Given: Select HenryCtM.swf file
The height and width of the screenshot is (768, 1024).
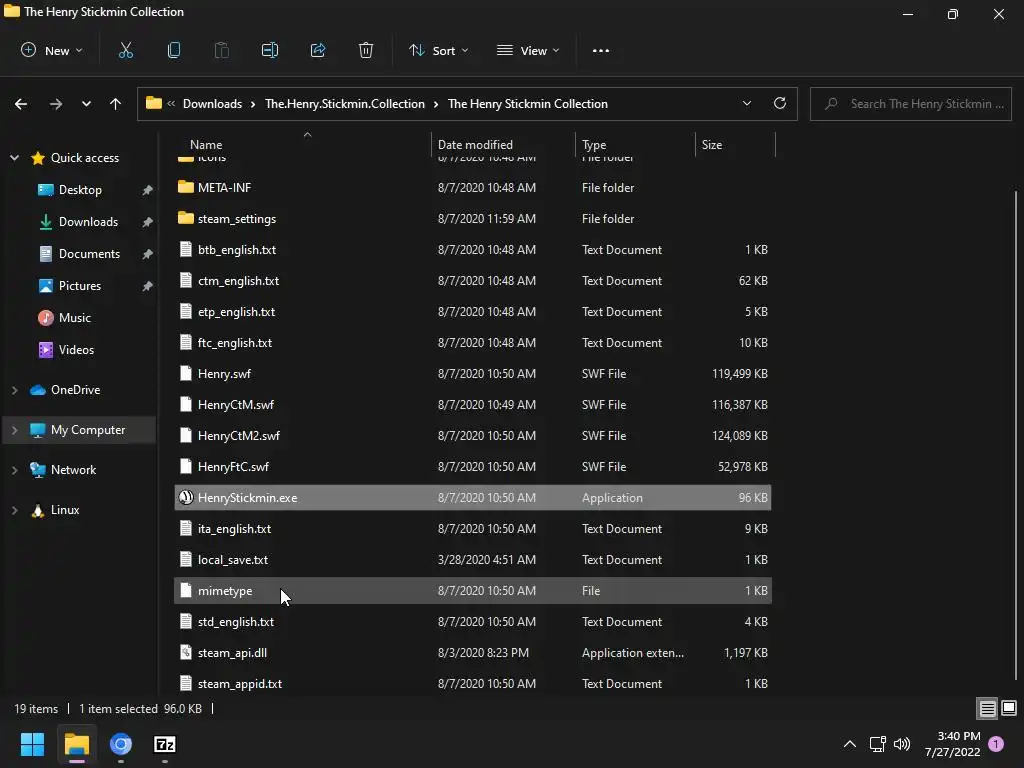Looking at the screenshot, I should (x=473, y=404).
